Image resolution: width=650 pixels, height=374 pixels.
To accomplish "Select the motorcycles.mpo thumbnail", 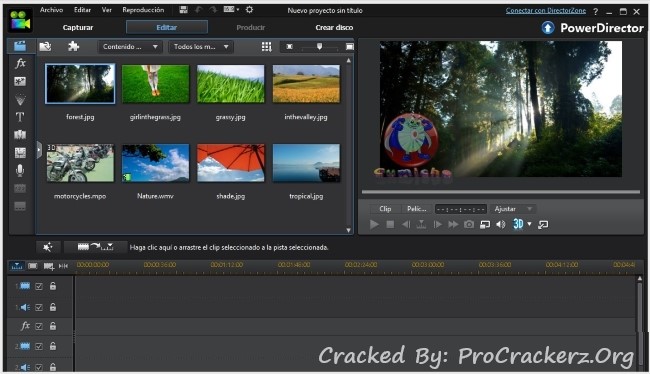I will (80, 163).
